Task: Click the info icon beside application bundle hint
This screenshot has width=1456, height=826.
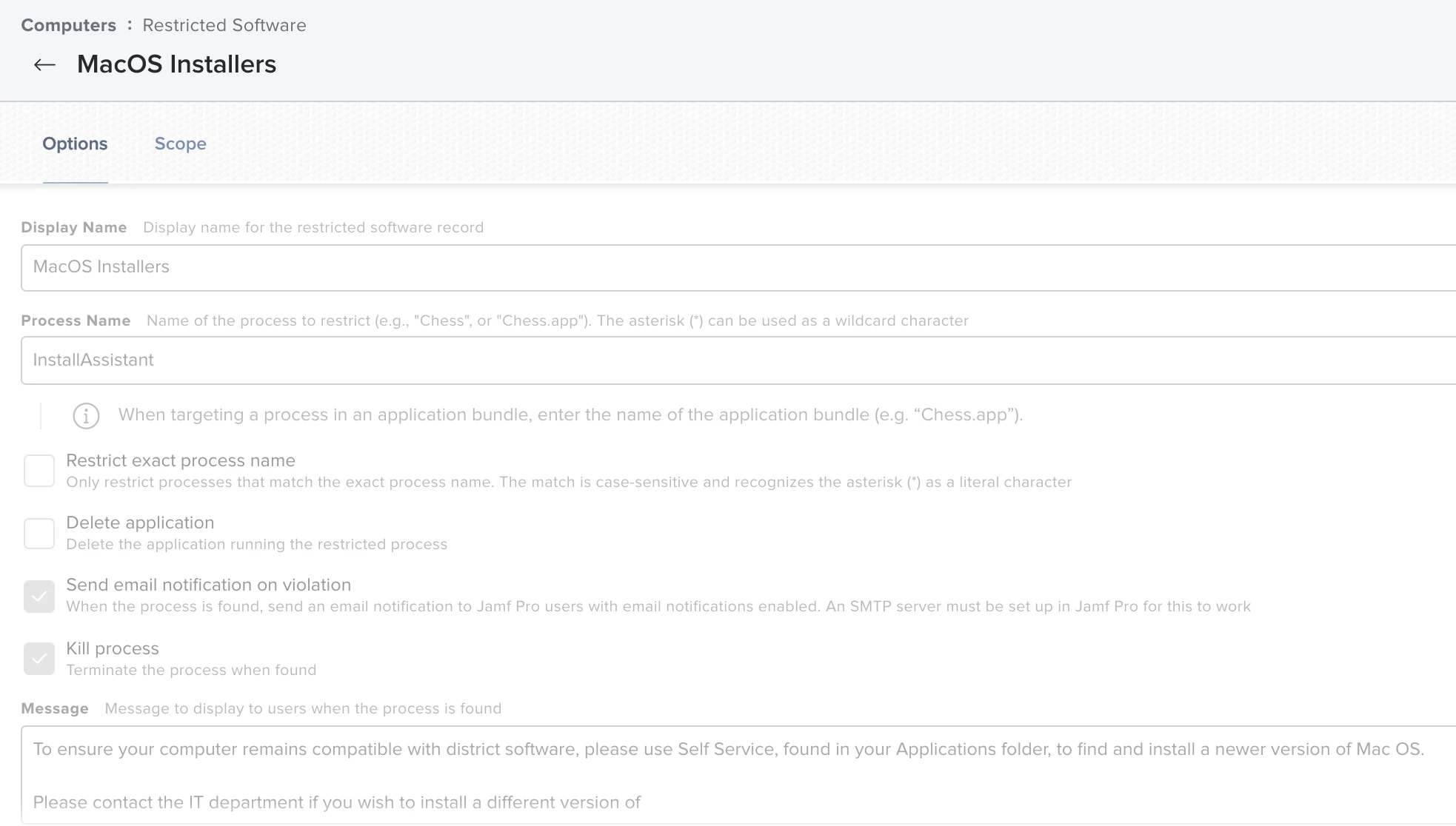Action: click(x=86, y=416)
